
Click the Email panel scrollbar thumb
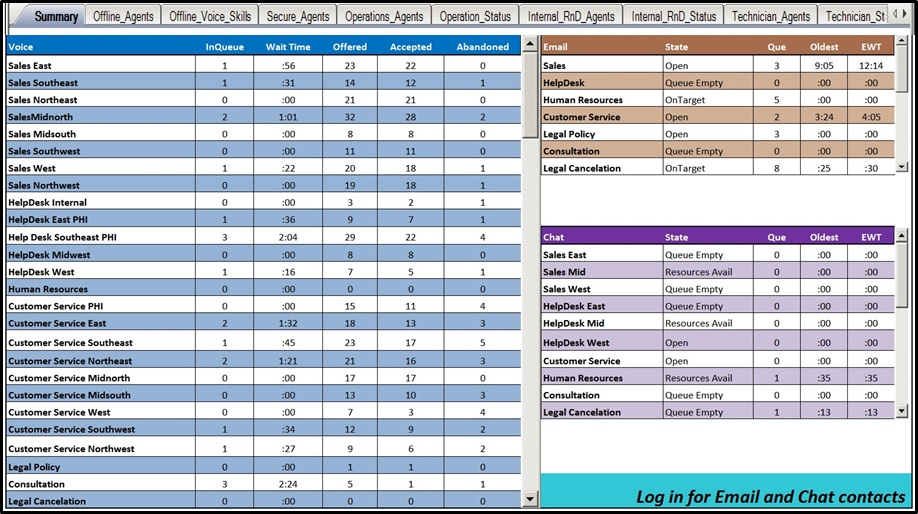coord(902,70)
